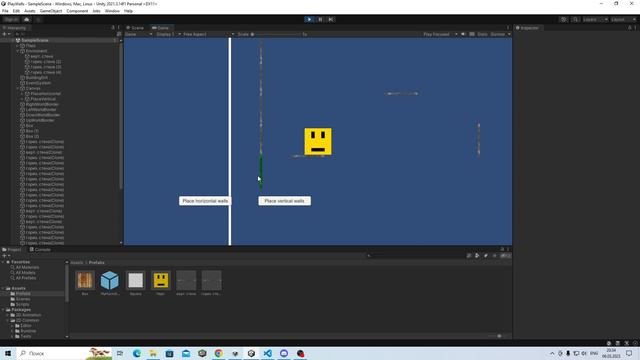Image resolution: width=640 pixels, height=360 pixels.
Task: Open the Scripts folder in Project tree
Action: click(x=22, y=304)
